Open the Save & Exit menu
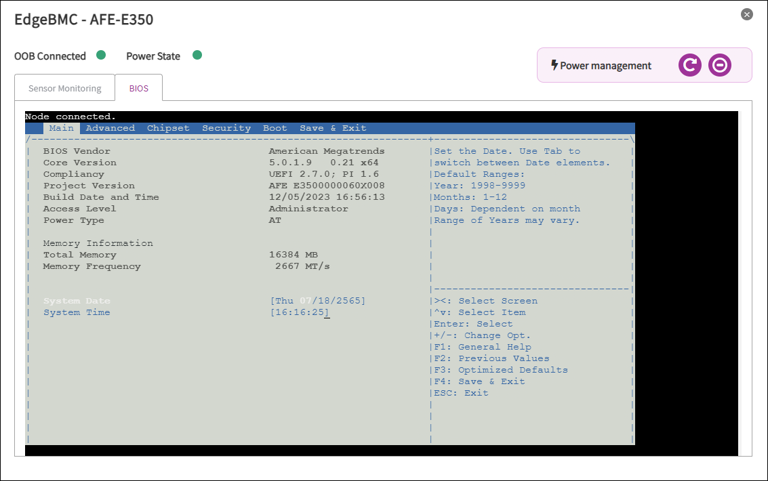768x481 pixels. pyautogui.click(x=333, y=128)
